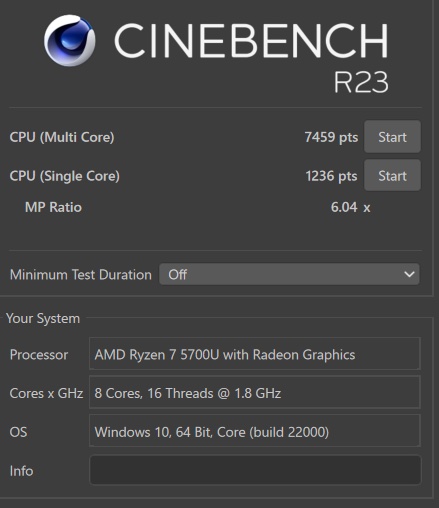The height and width of the screenshot is (508, 439).
Task: Click the Your System group heading
Action: click(43, 318)
